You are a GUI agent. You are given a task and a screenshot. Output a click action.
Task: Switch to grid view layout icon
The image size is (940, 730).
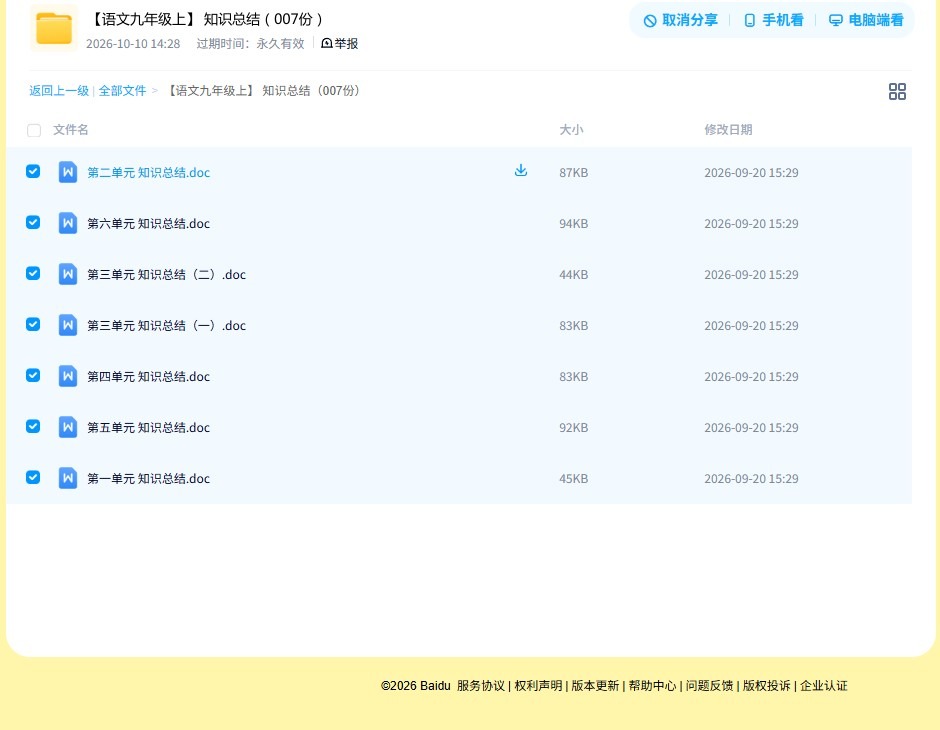(897, 91)
